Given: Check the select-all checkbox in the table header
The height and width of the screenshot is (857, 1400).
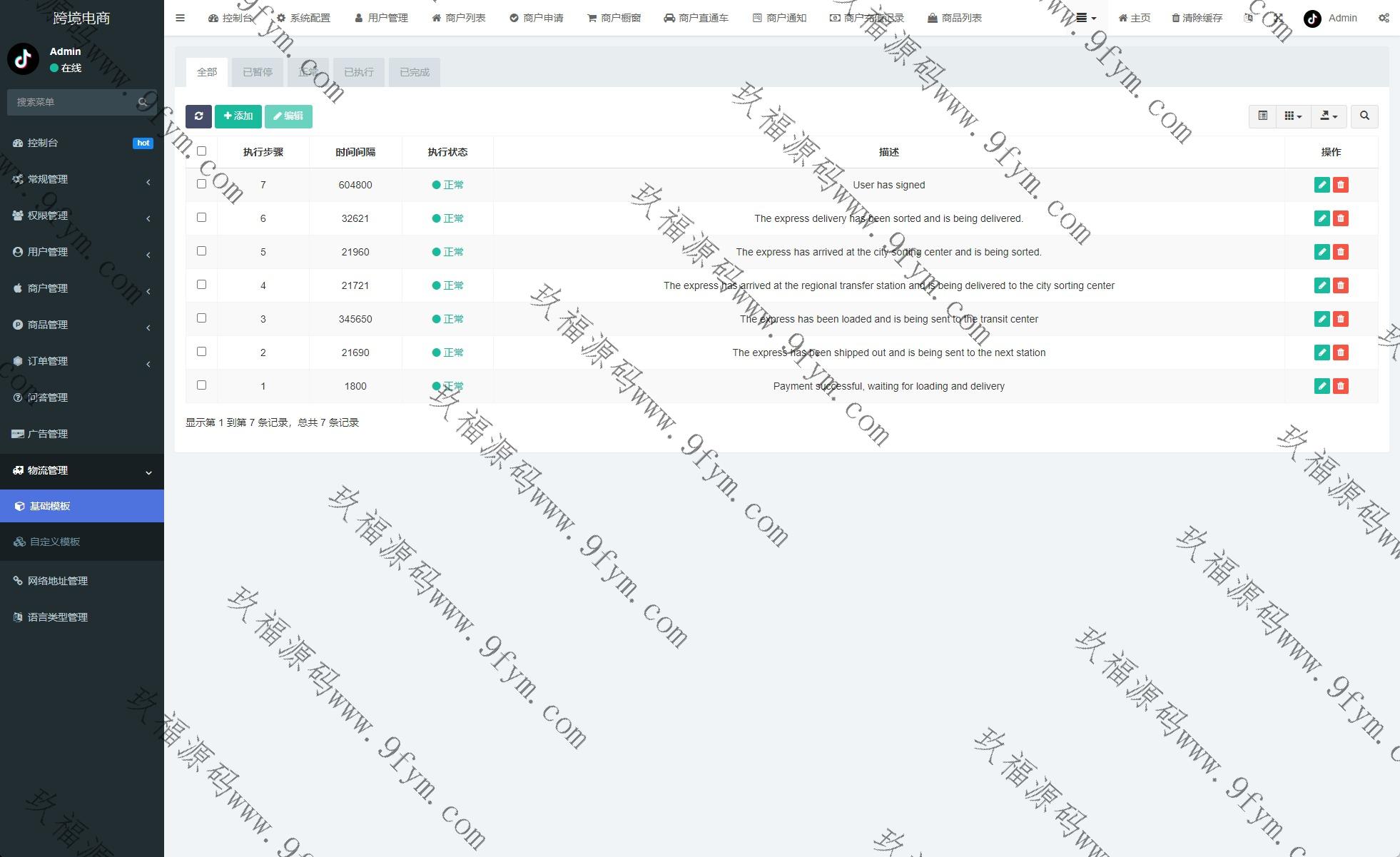Looking at the screenshot, I should [x=201, y=151].
